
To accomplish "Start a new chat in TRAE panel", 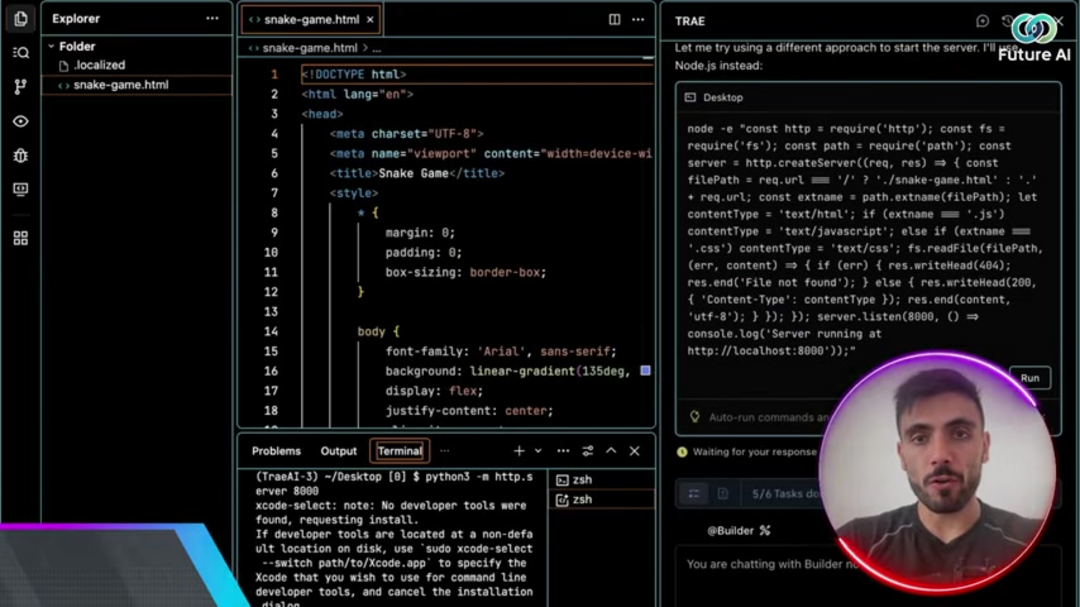I will (982, 21).
